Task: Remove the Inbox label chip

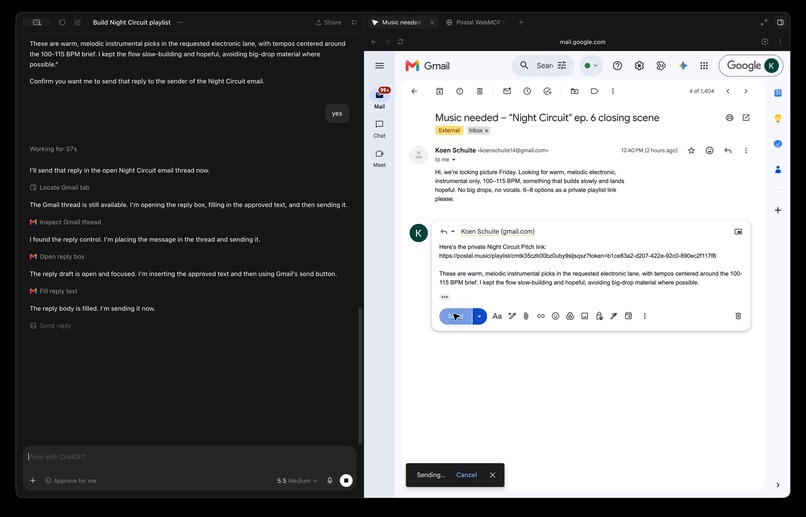Action: tap(486, 131)
